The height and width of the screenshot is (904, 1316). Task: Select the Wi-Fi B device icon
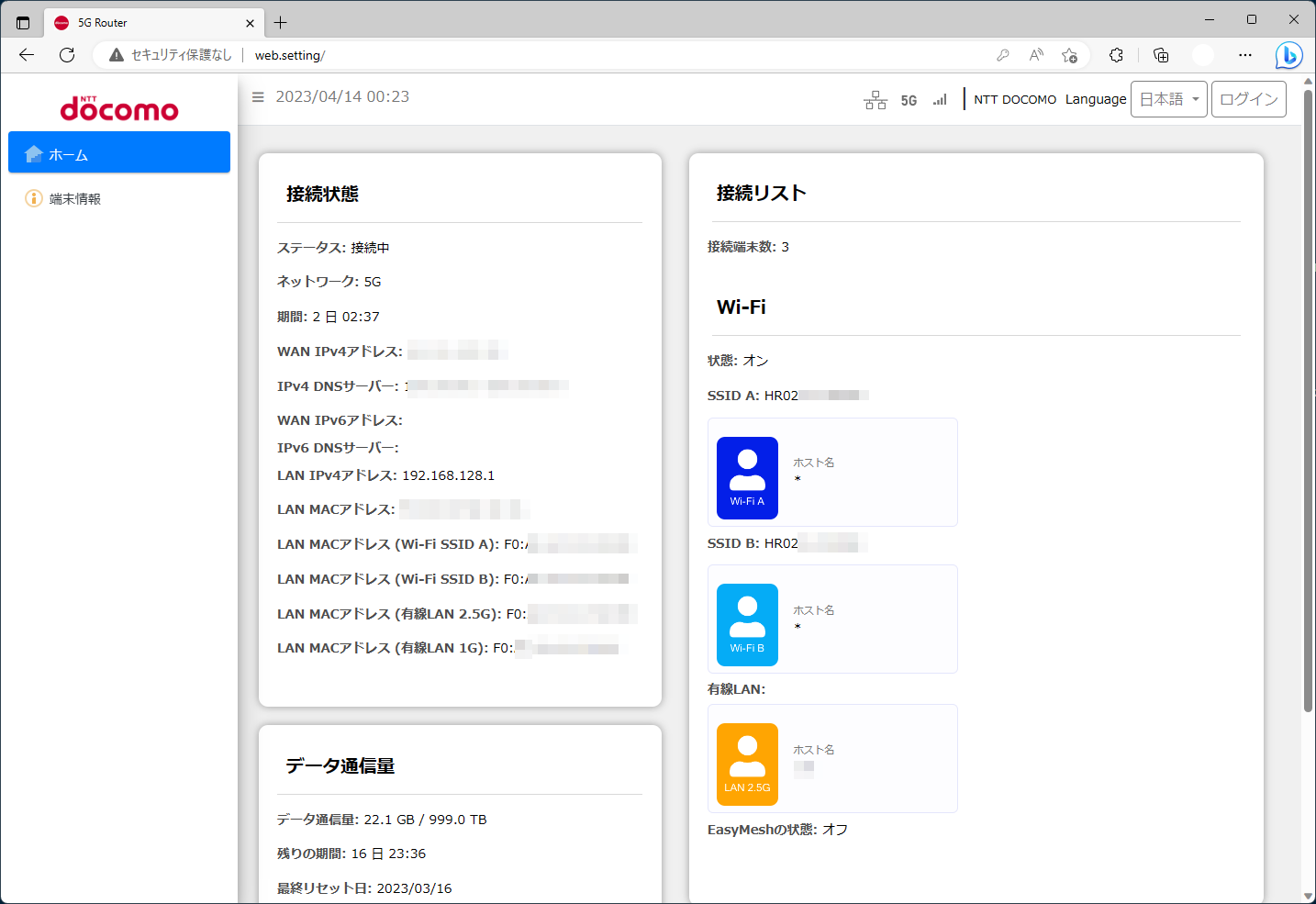(x=747, y=625)
